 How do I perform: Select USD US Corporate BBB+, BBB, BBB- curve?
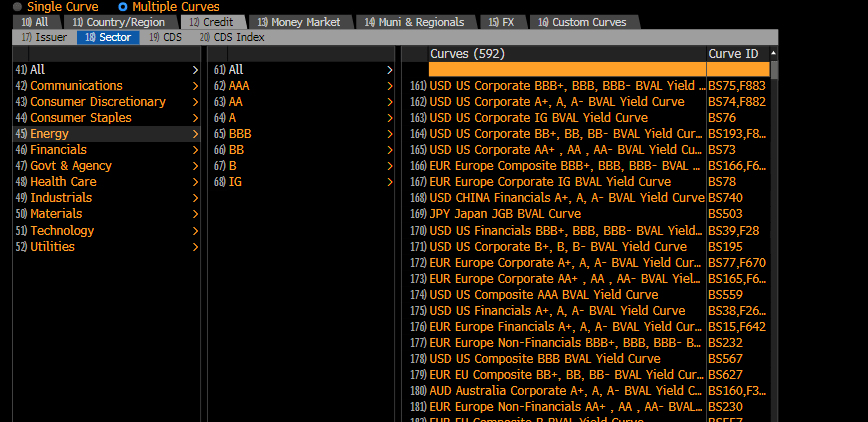coord(567,86)
